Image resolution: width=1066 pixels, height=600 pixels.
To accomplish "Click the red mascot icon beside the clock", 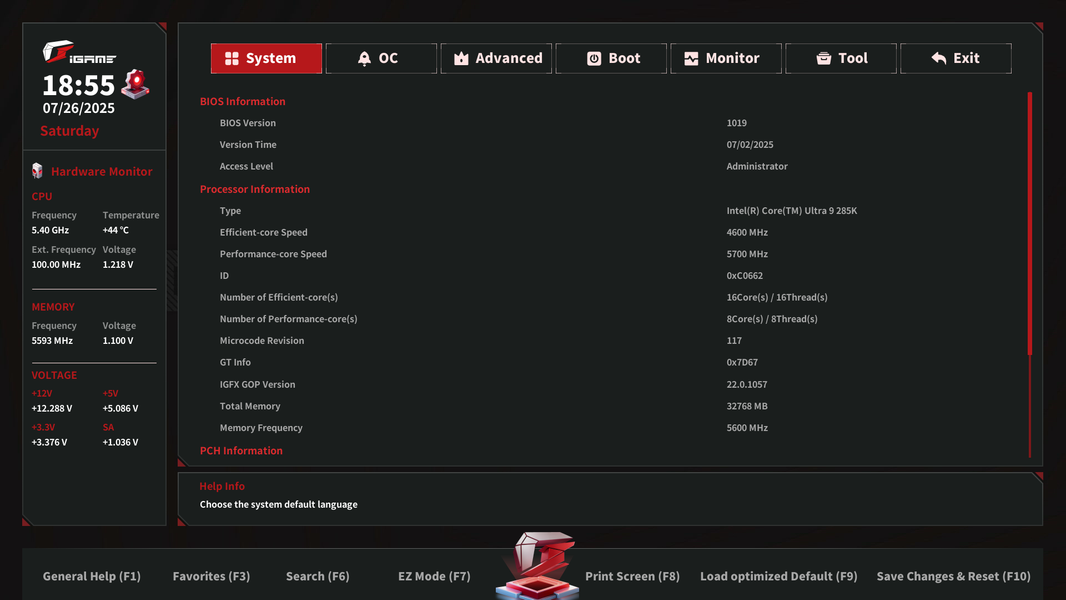I will pos(136,84).
